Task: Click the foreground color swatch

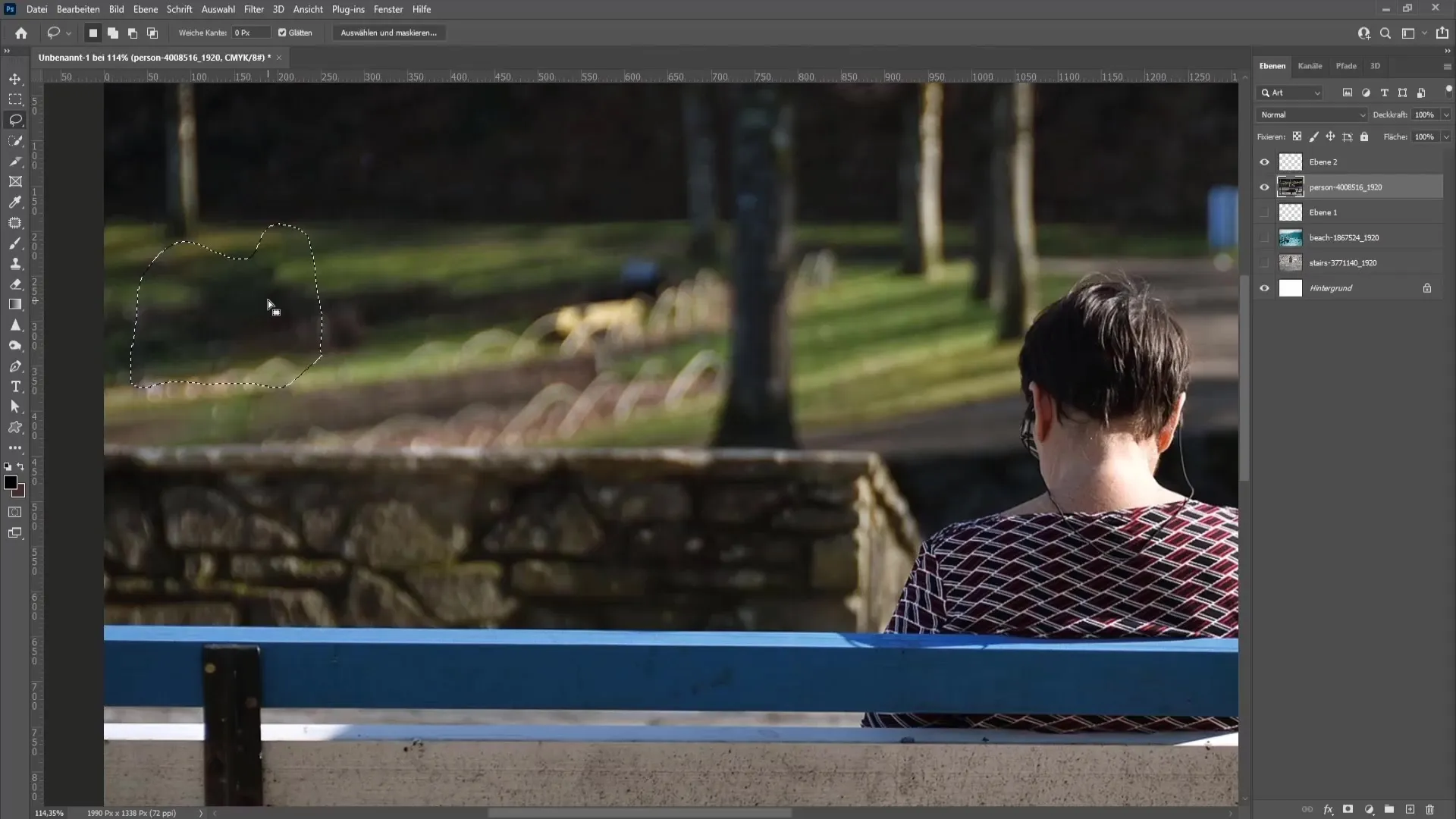Action: 10,482
